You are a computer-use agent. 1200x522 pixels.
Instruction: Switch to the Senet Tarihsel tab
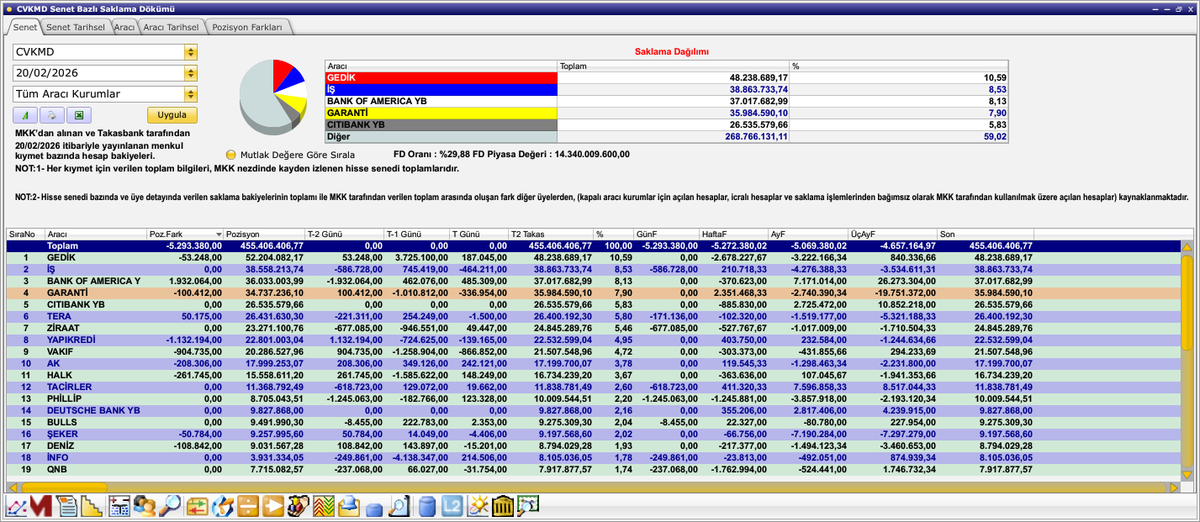(x=76, y=27)
